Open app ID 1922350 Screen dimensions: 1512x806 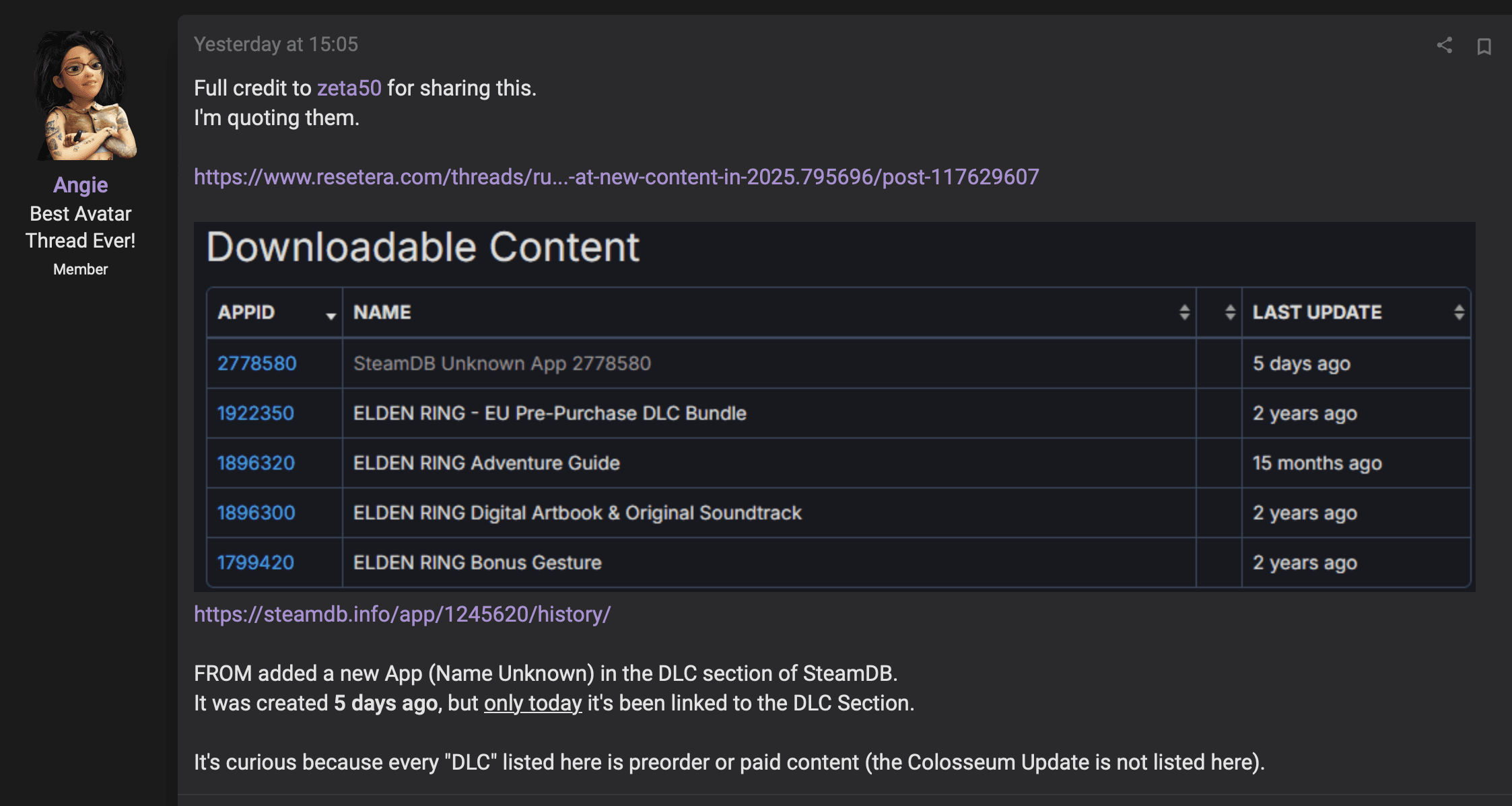[x=256, y=413]
